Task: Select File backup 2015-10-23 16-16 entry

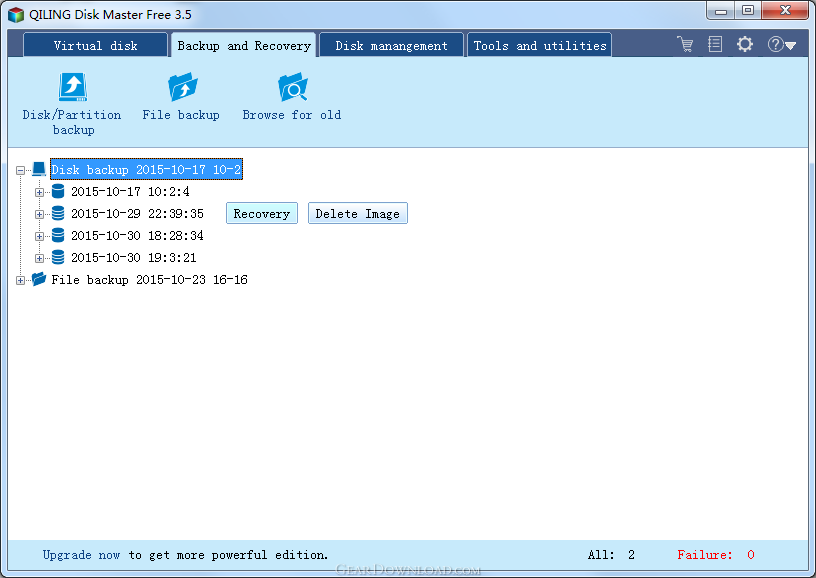Action: [149, 279]
